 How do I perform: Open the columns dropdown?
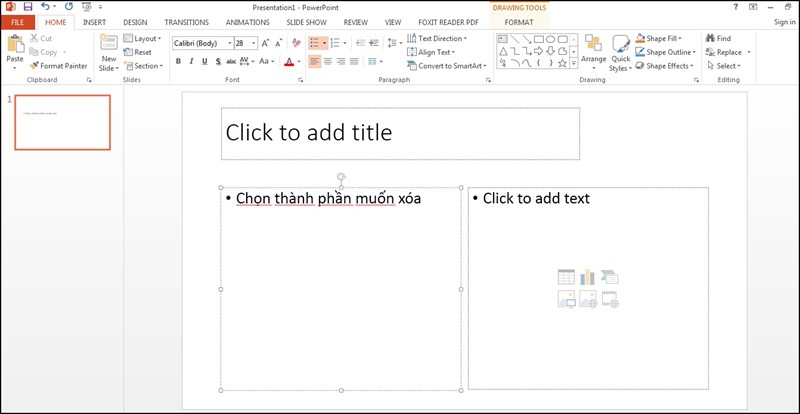pyautogui.click(x=375, y=61)
